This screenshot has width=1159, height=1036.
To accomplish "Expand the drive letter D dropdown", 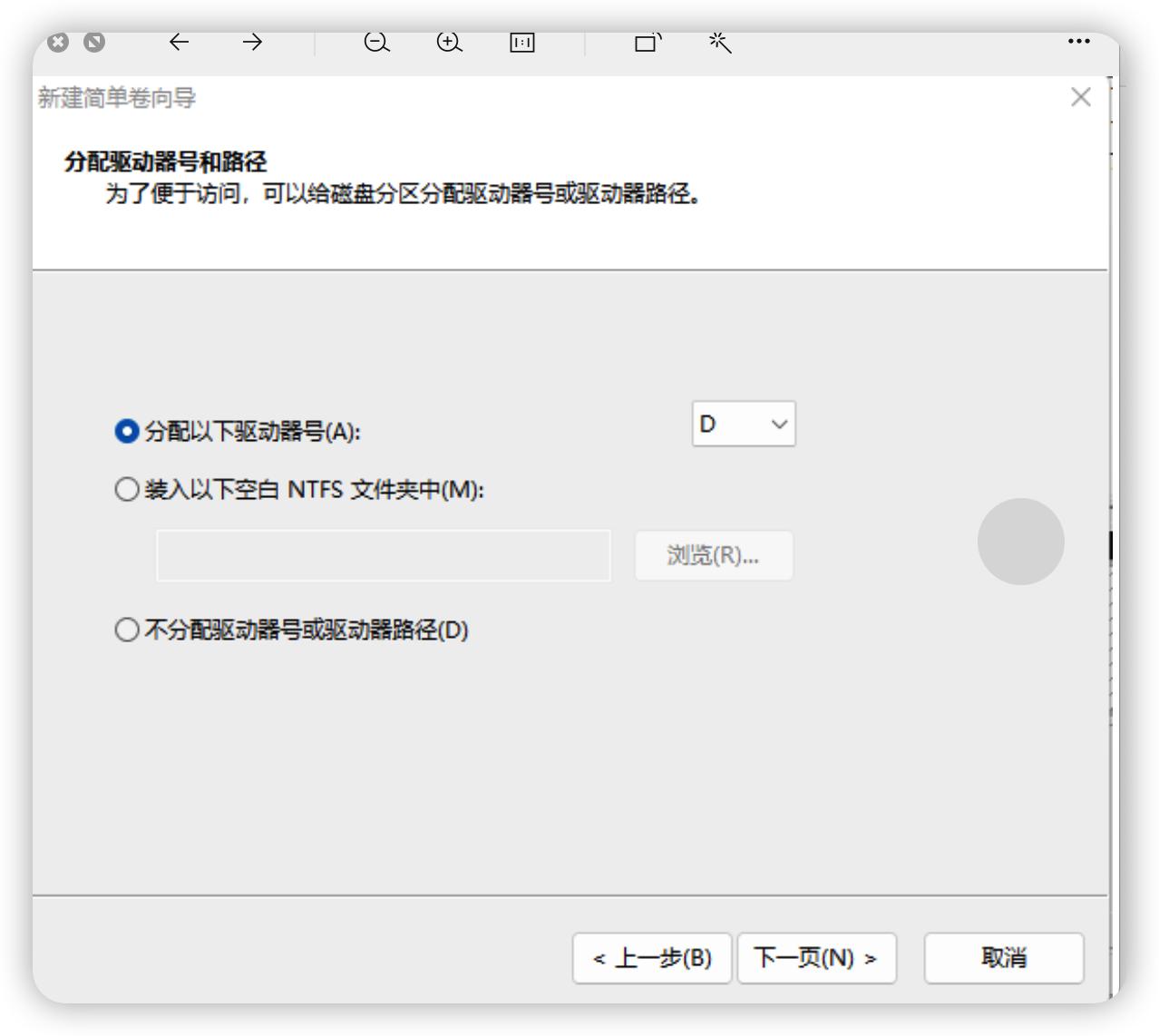I will coord(744,424).
